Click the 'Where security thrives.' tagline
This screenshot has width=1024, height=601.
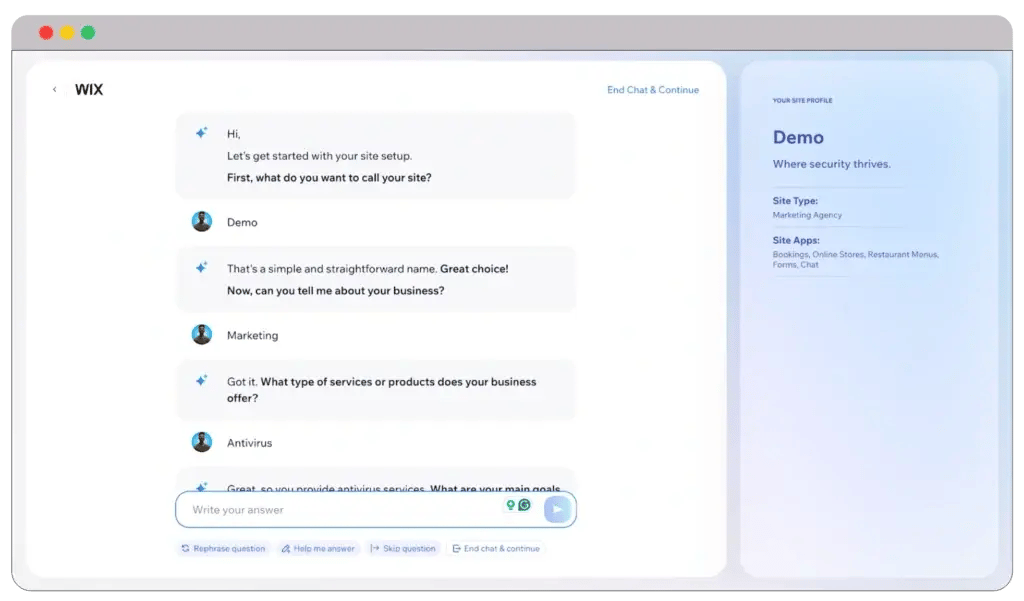click(831, 164)
